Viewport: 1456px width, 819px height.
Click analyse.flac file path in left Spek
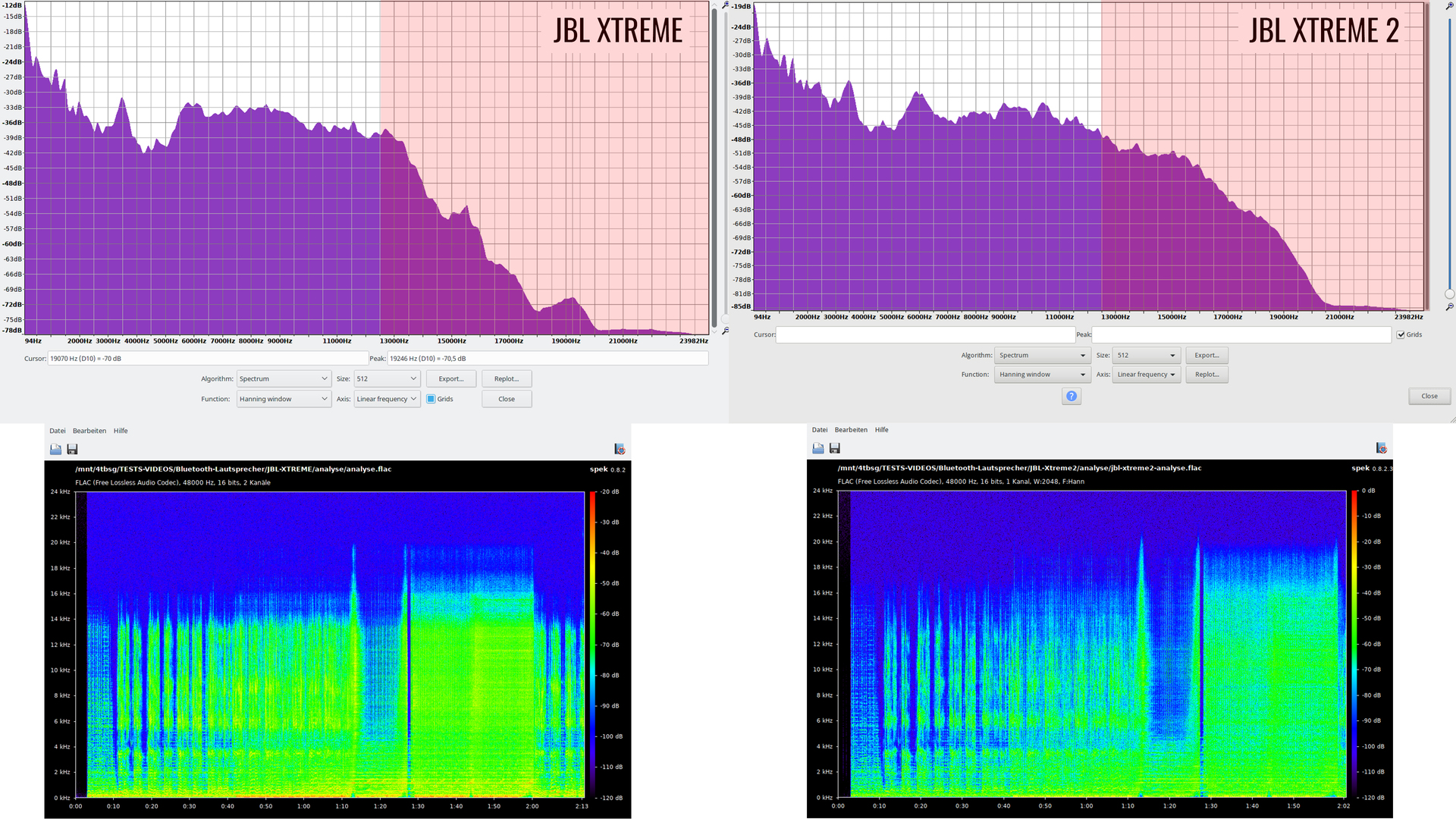[x=233, y=469]
